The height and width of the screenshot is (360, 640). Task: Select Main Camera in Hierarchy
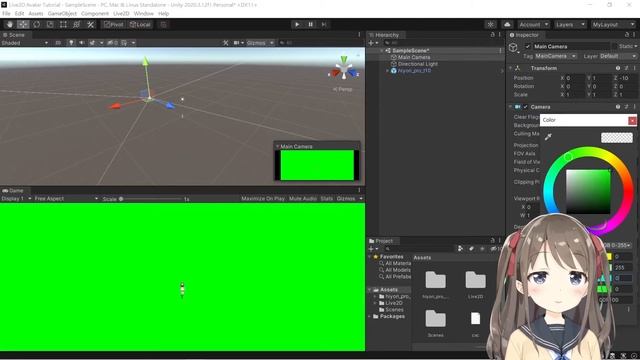414,57
